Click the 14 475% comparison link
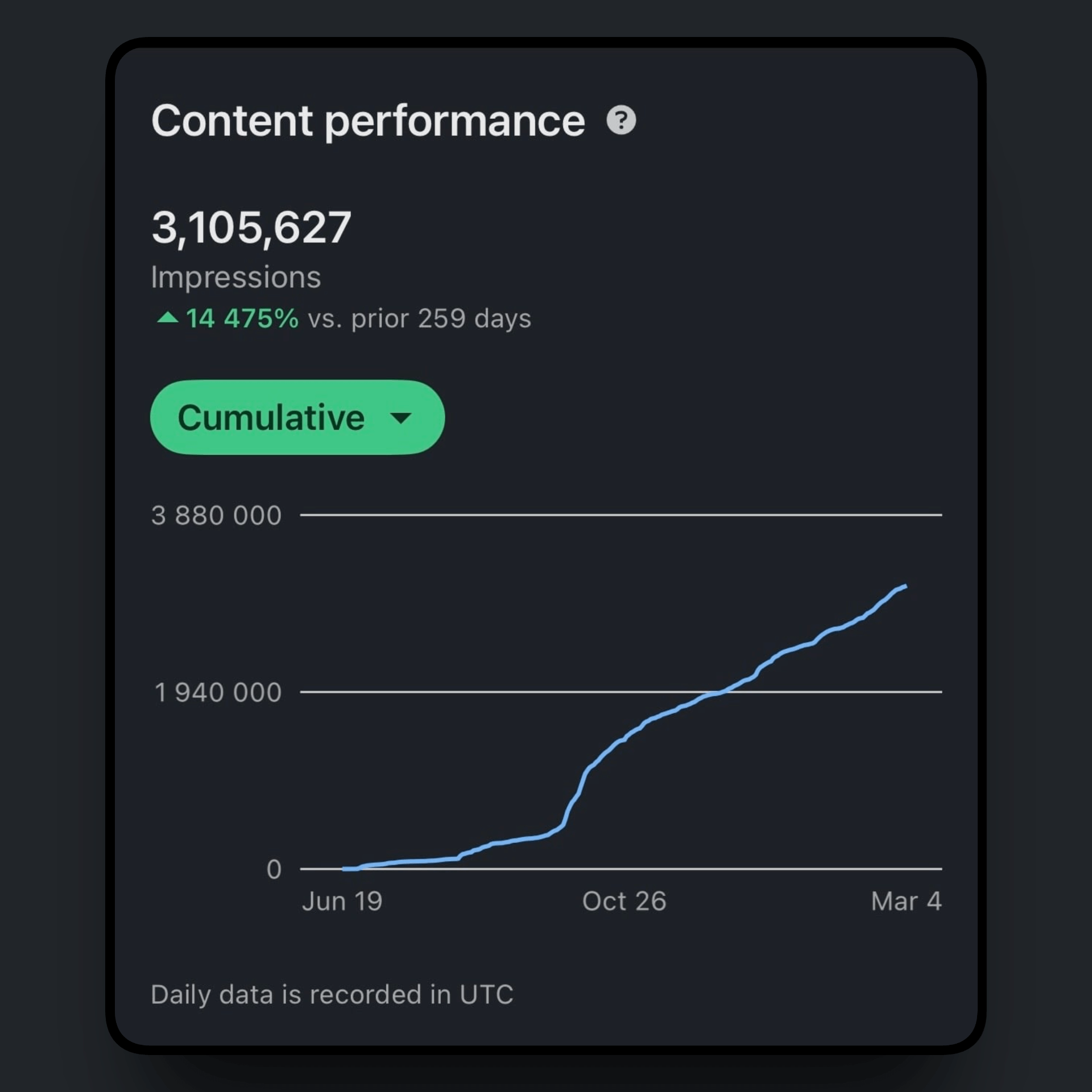 coord(241,318)
